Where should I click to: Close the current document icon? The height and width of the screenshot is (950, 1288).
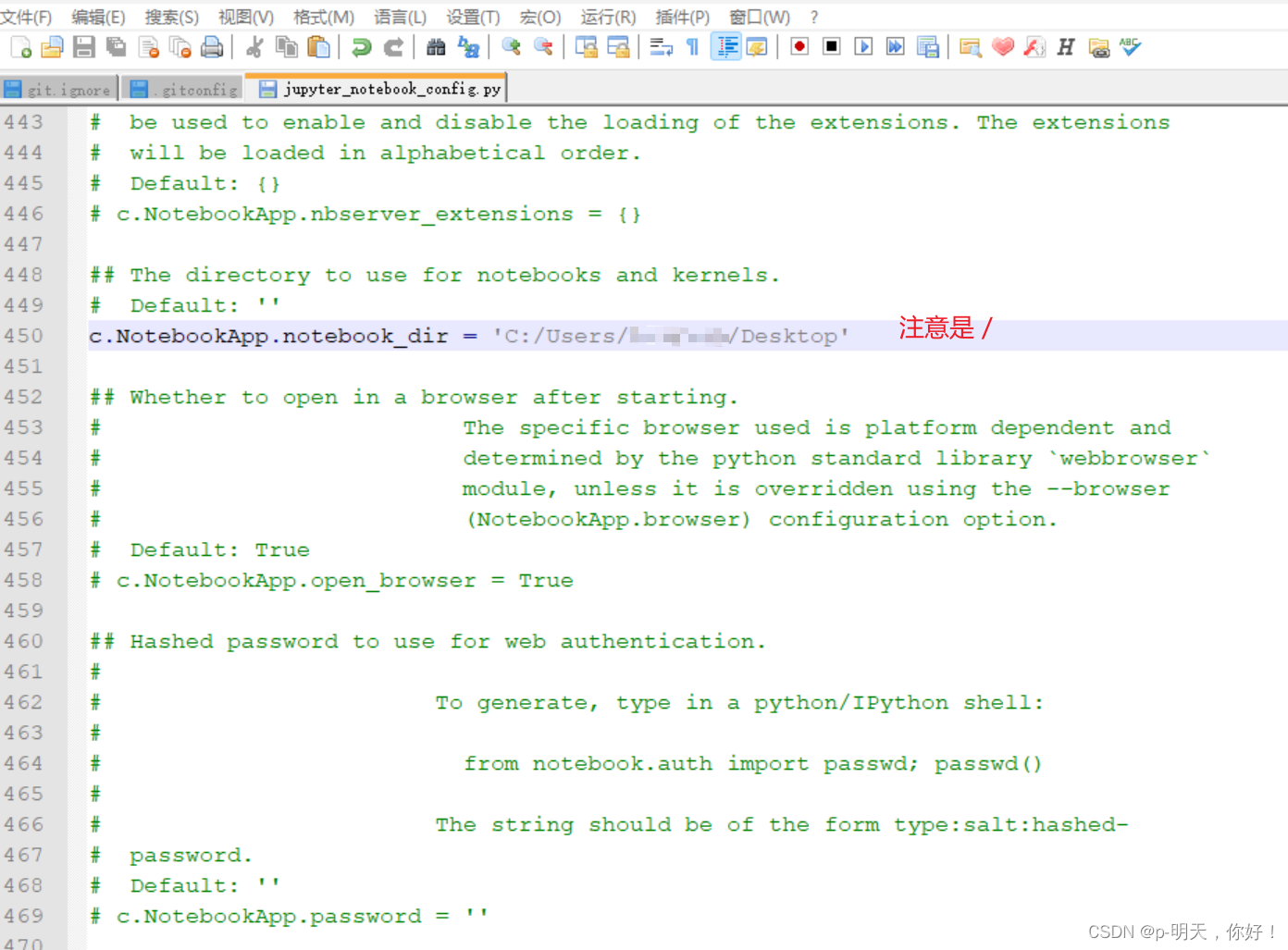click(148, 47)
